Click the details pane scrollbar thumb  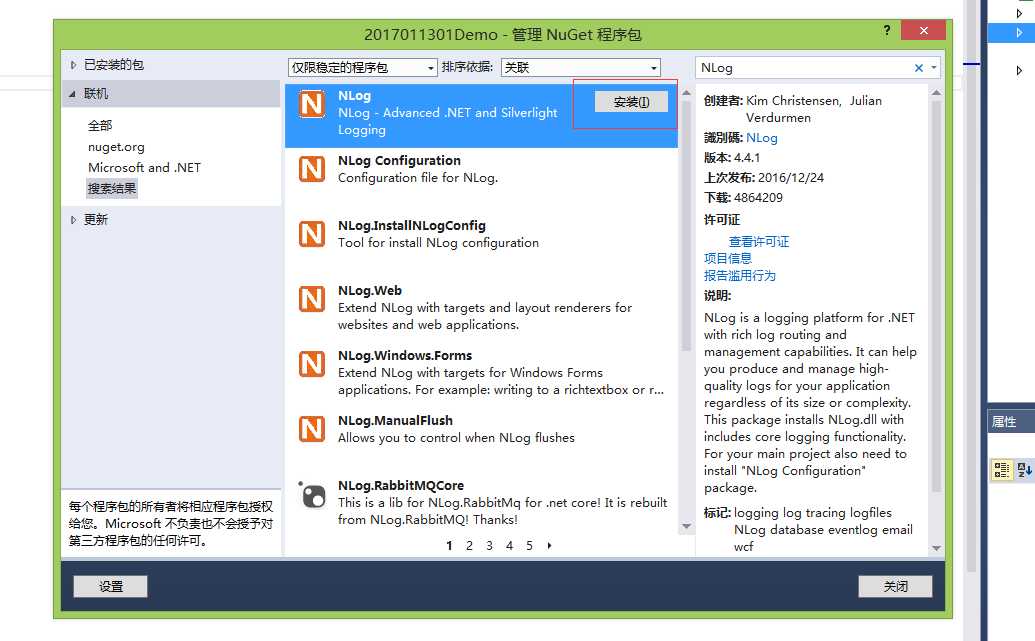tap(936, 296)
